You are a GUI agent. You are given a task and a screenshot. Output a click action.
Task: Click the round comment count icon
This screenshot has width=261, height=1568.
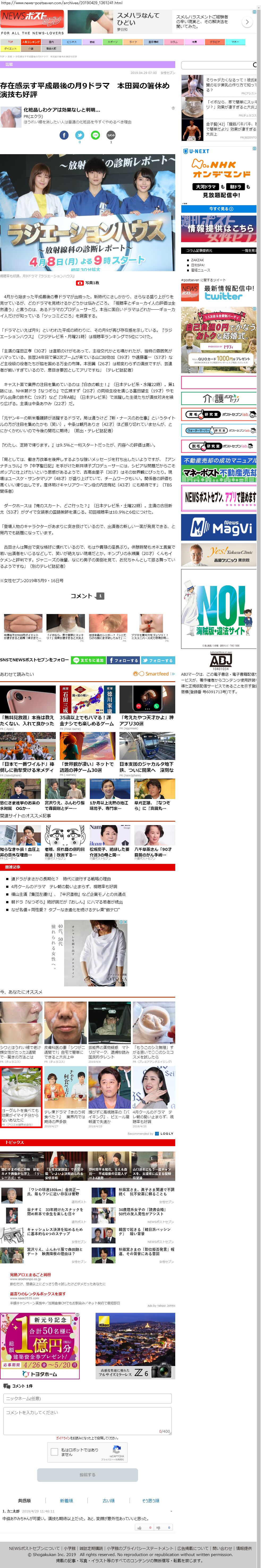[111, 134]
